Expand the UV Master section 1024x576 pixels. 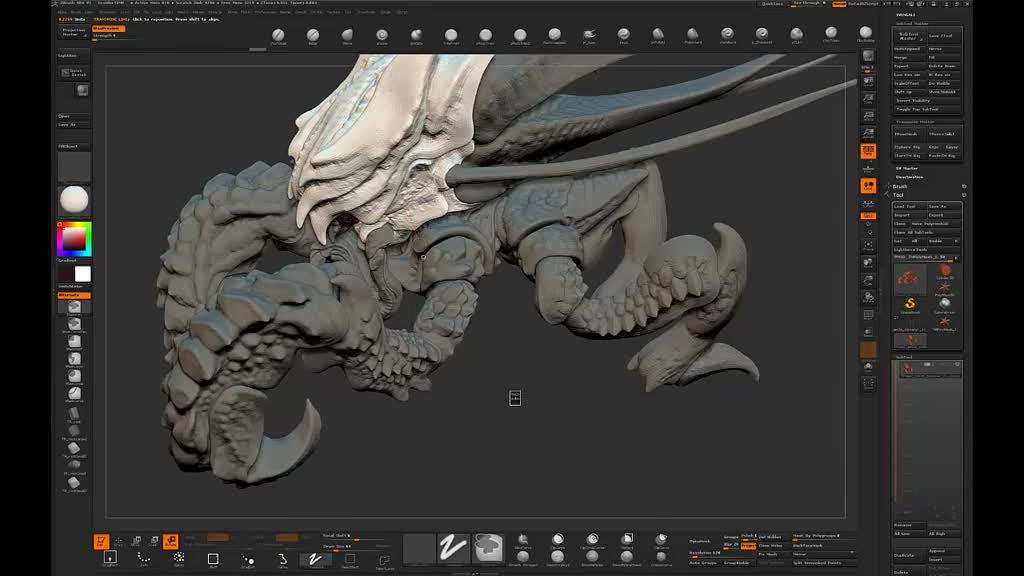point(906,168)
